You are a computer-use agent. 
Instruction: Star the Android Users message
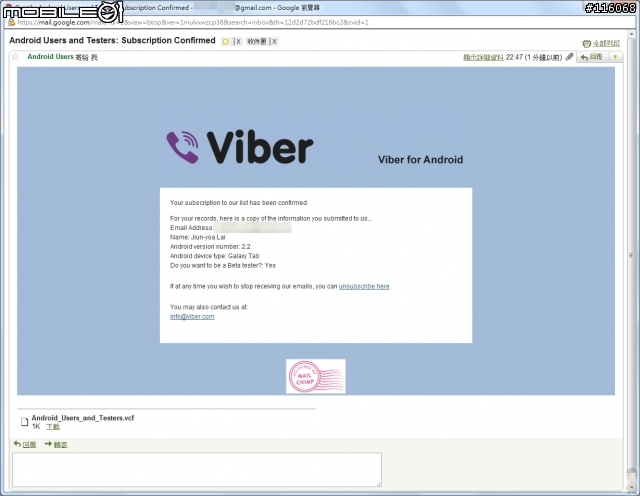pos(15,56)
